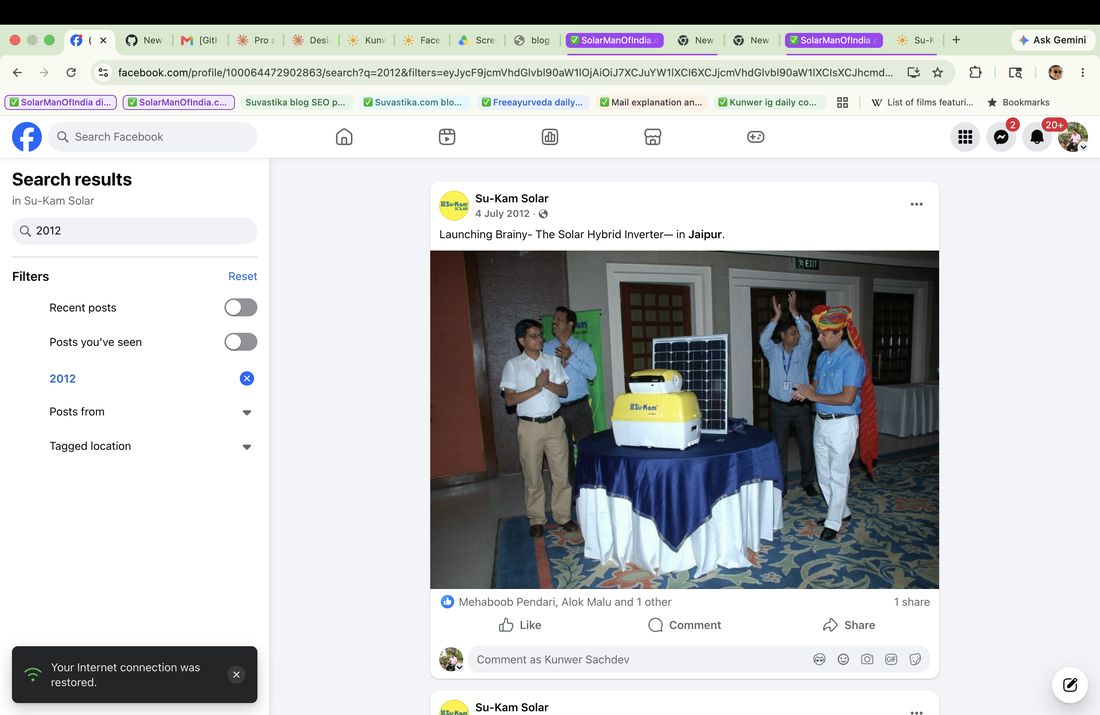Image resolution: width=1100 pixels, height=715 pixels.
Task: Open Facebook notifications bell
Action: (x=1037, y=137)
